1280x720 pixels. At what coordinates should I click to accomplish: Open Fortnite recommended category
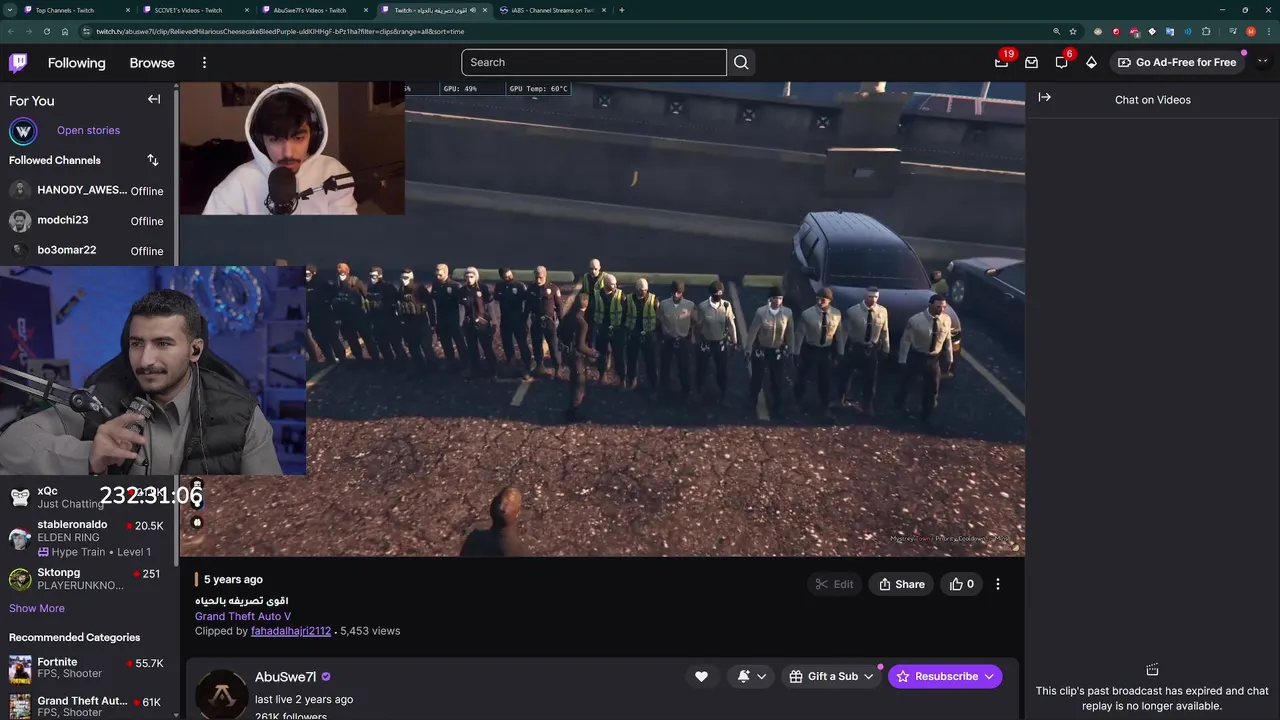[x=88, y=668]
